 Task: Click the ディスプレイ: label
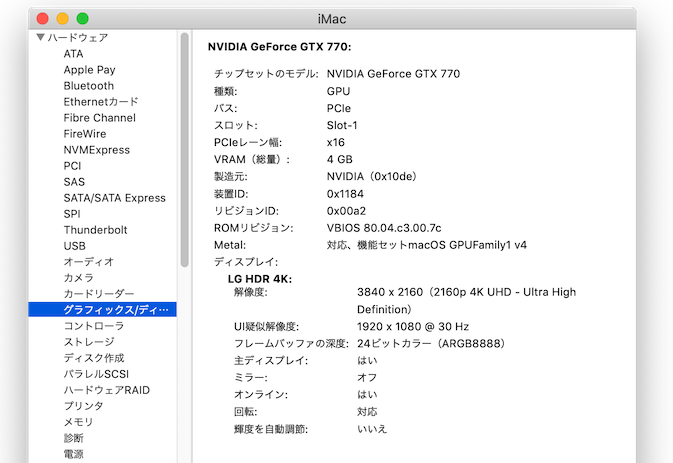click(x=246, y=262)
